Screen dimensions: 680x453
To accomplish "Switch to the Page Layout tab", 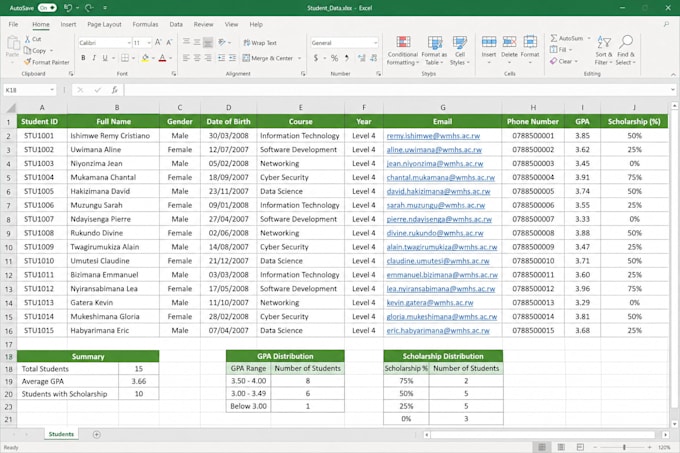I will [105, 24].
